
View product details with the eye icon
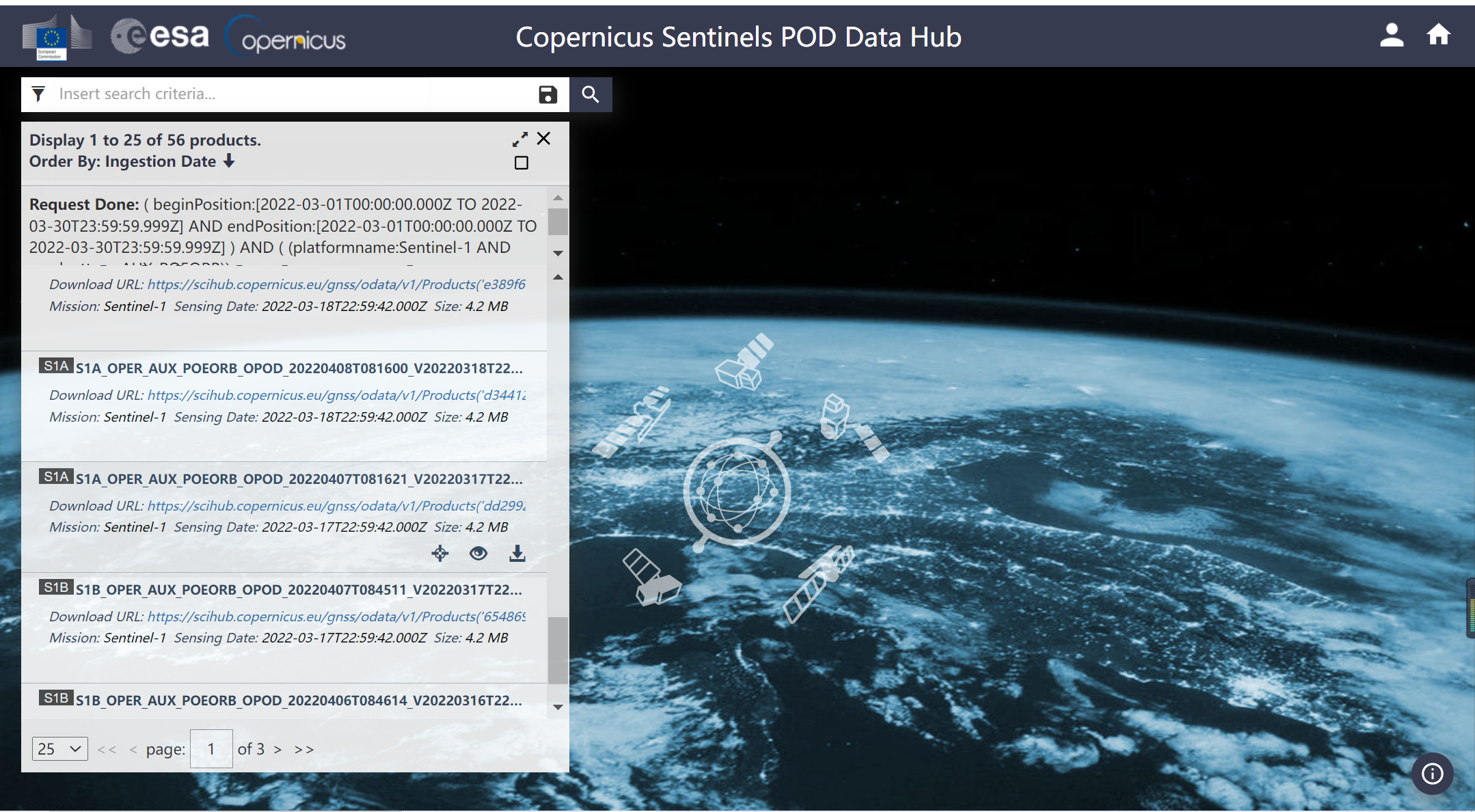click(478, 554)
